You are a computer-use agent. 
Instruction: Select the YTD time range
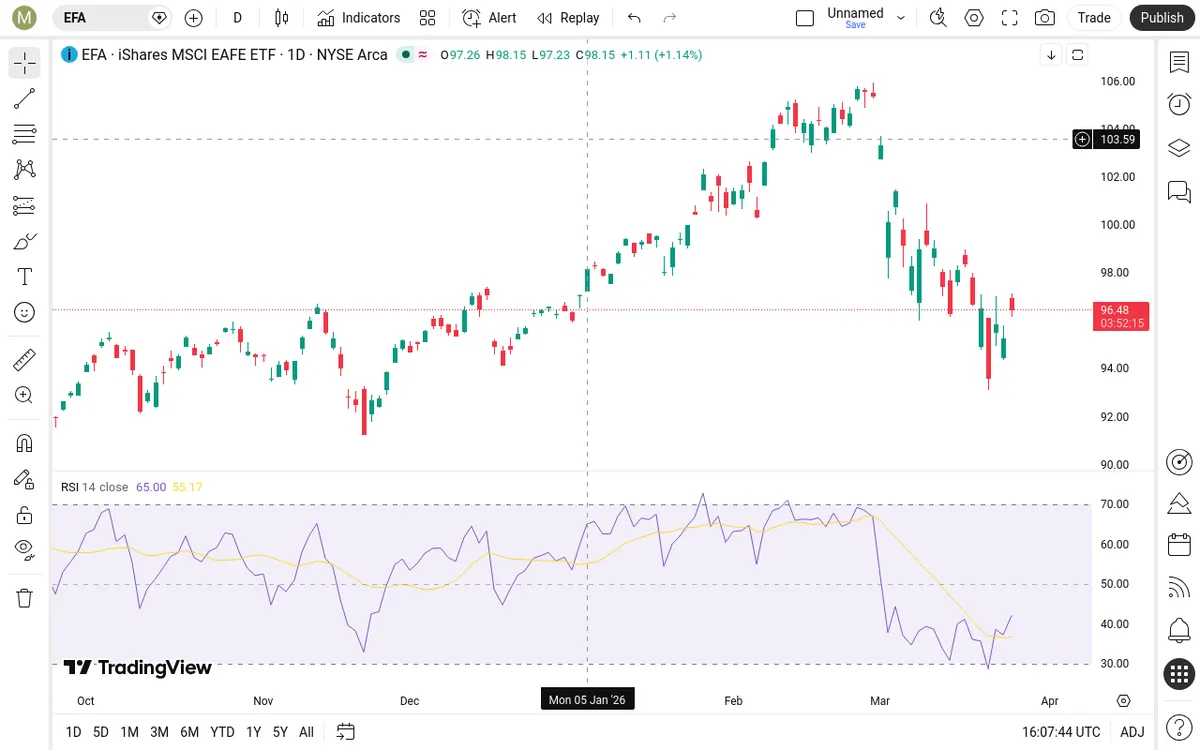point(222,732)
